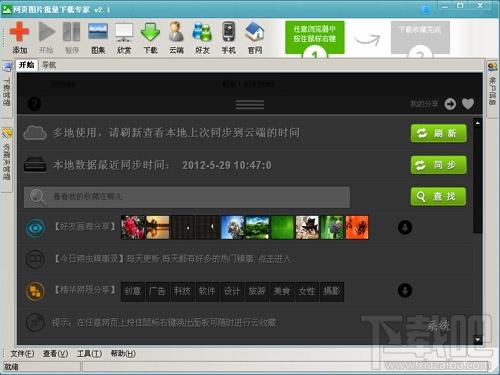Viewport: 500px width, 375px height.
Task: Click the blue globe icon in title bar
Action: 426,10
